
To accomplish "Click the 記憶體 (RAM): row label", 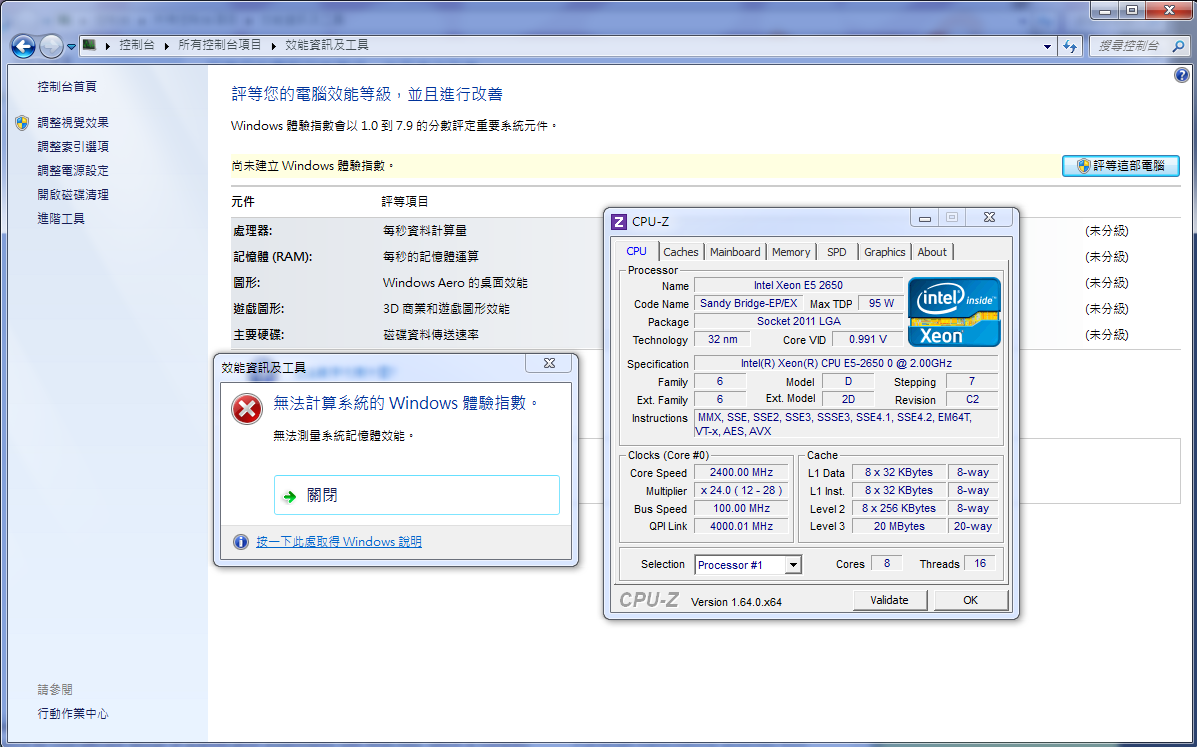I will coord(273,256).
